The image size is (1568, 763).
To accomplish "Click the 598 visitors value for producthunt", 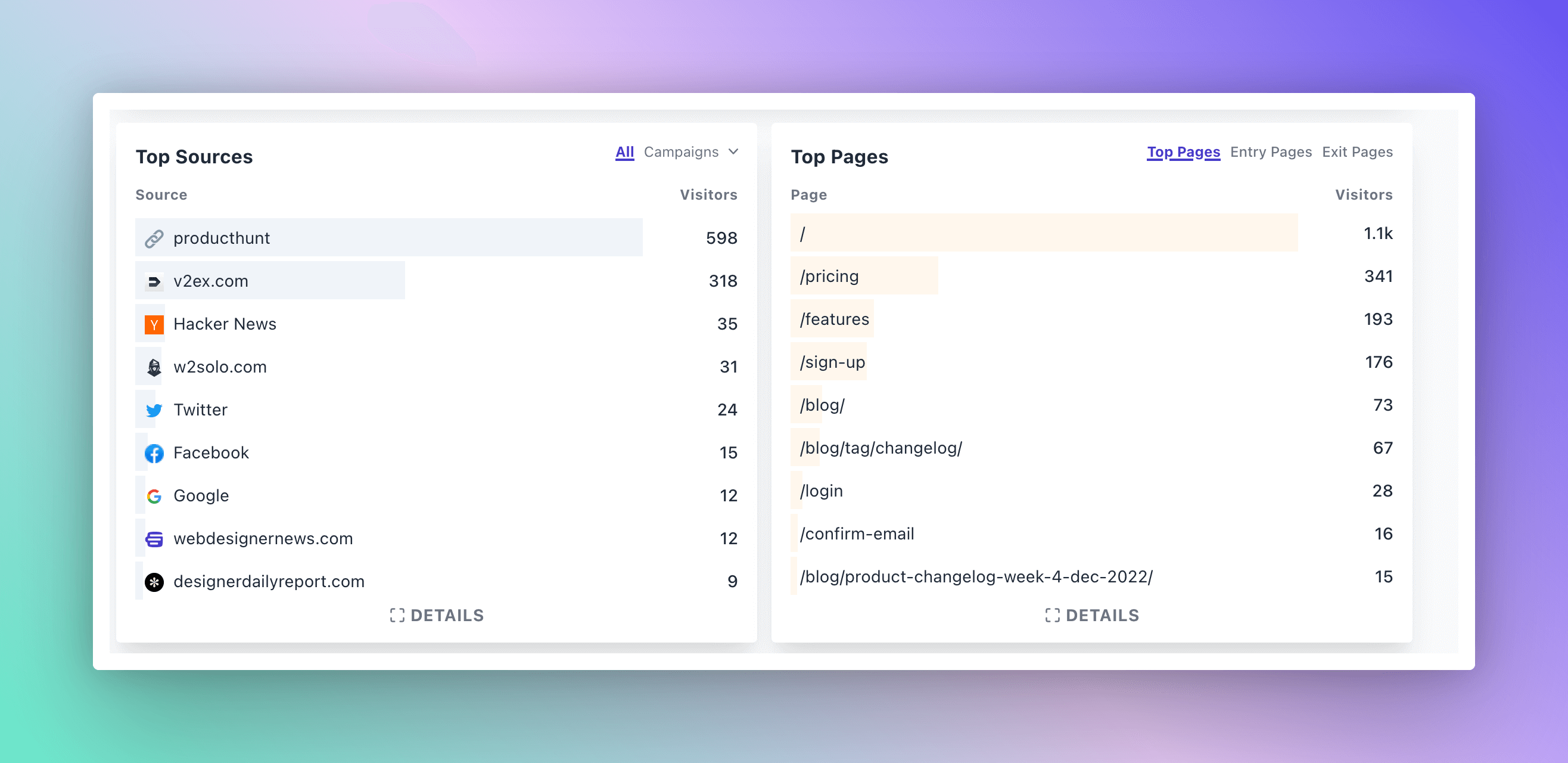I will tap(721, 238).
